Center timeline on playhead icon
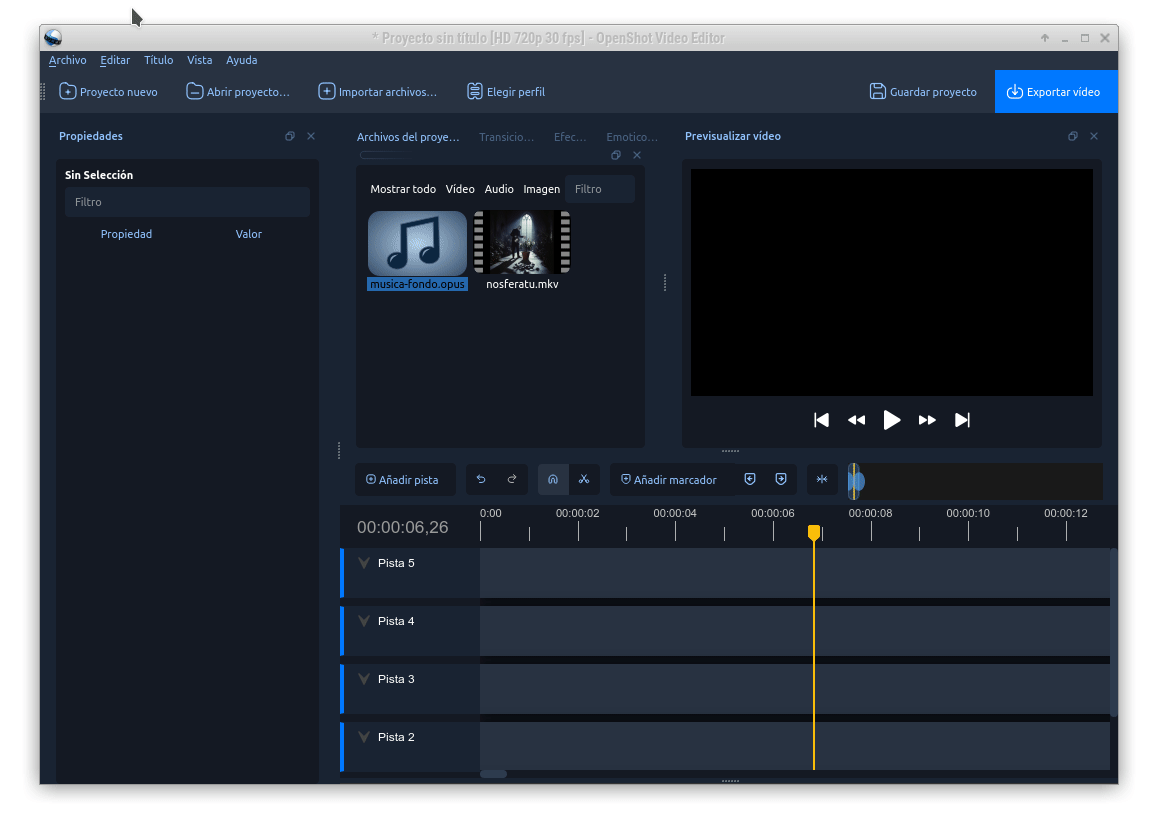The height and width of the screenshot is (822, 1150). click(822, 480)
